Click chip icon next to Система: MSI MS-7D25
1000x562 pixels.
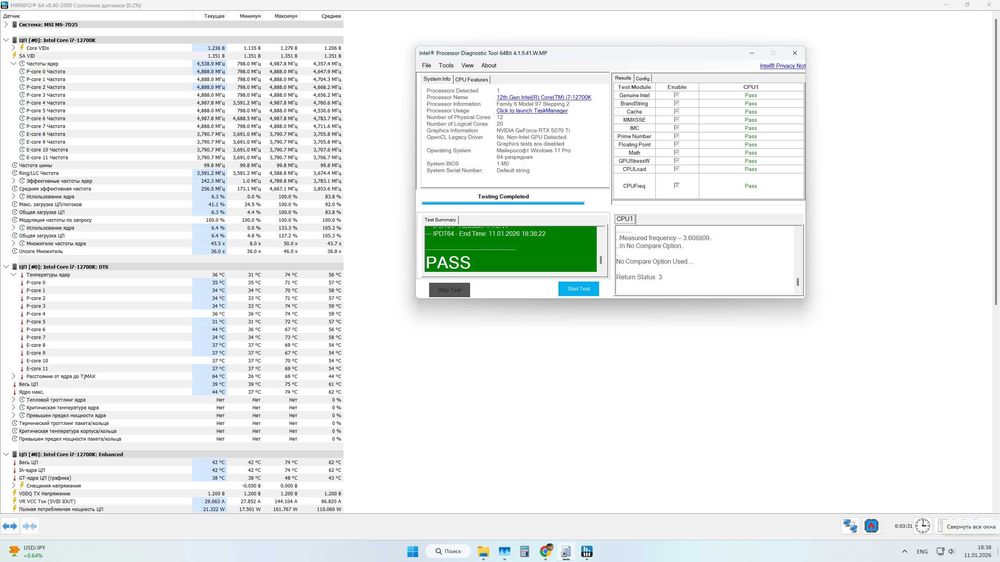[15, 24]
